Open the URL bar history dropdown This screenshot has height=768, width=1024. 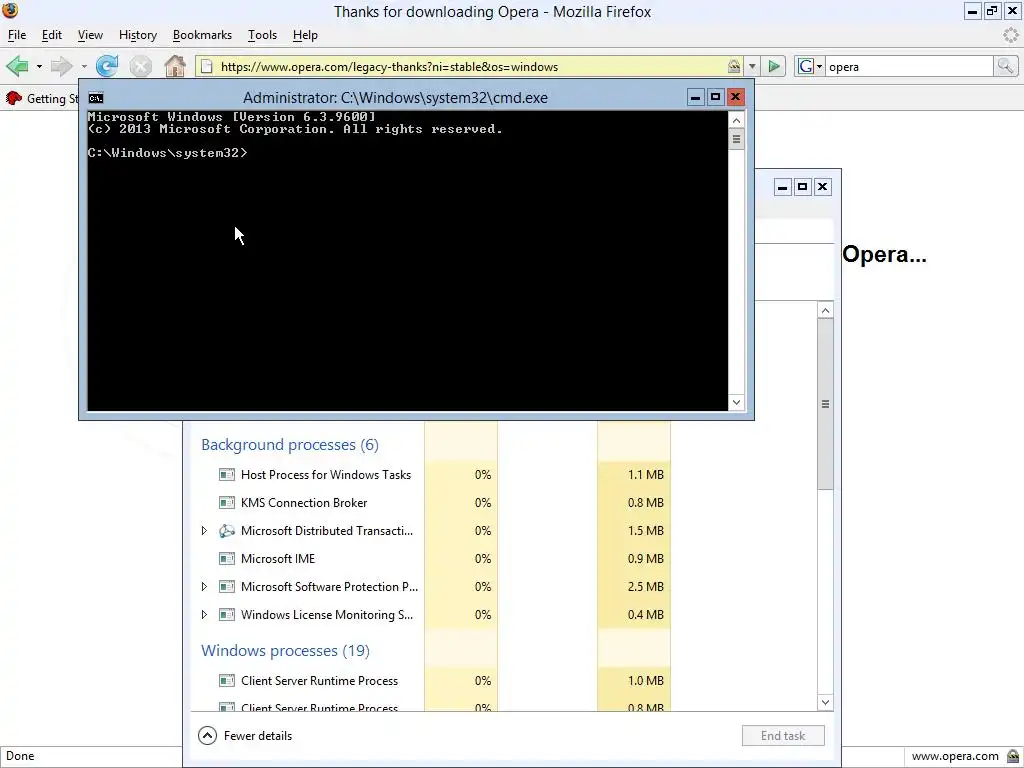(752, 66)
